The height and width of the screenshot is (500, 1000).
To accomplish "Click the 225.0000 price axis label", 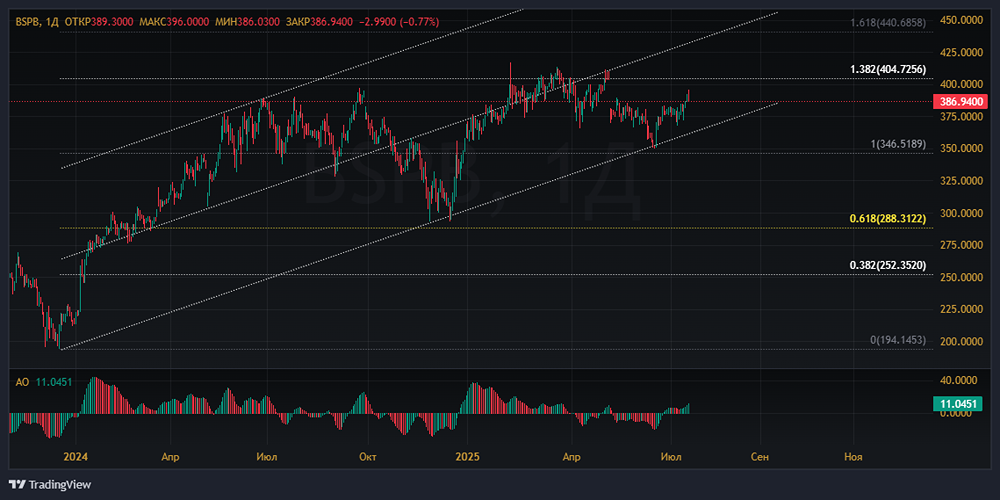I will pyautogui.click(x=960, y=309).
